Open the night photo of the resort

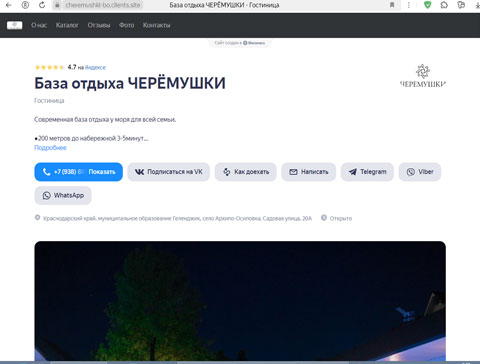coord(240,301)
